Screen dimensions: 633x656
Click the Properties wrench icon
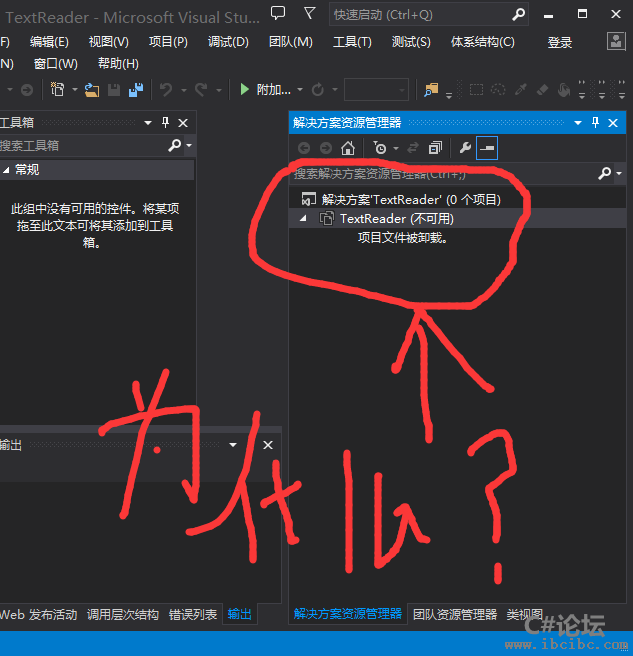(465, 148)
